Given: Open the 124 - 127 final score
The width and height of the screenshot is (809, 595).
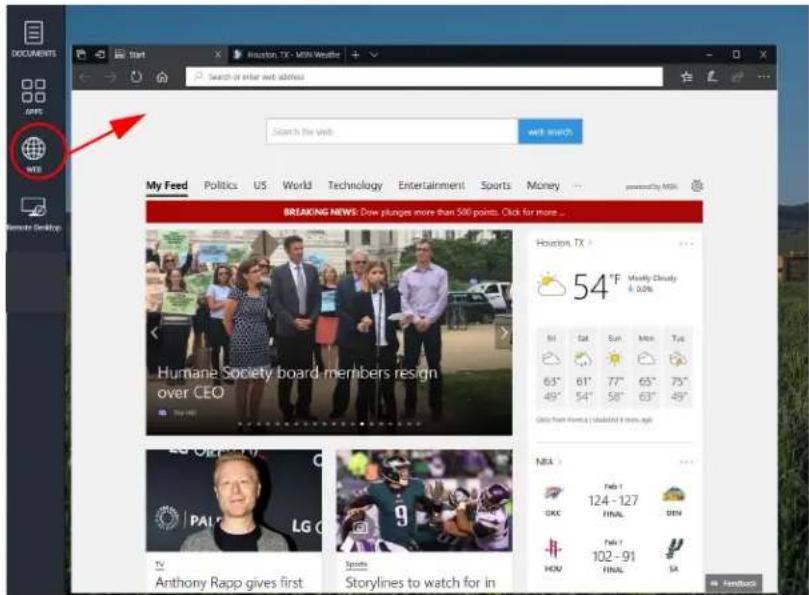Looking at the screenshot, I should (613, 500).
